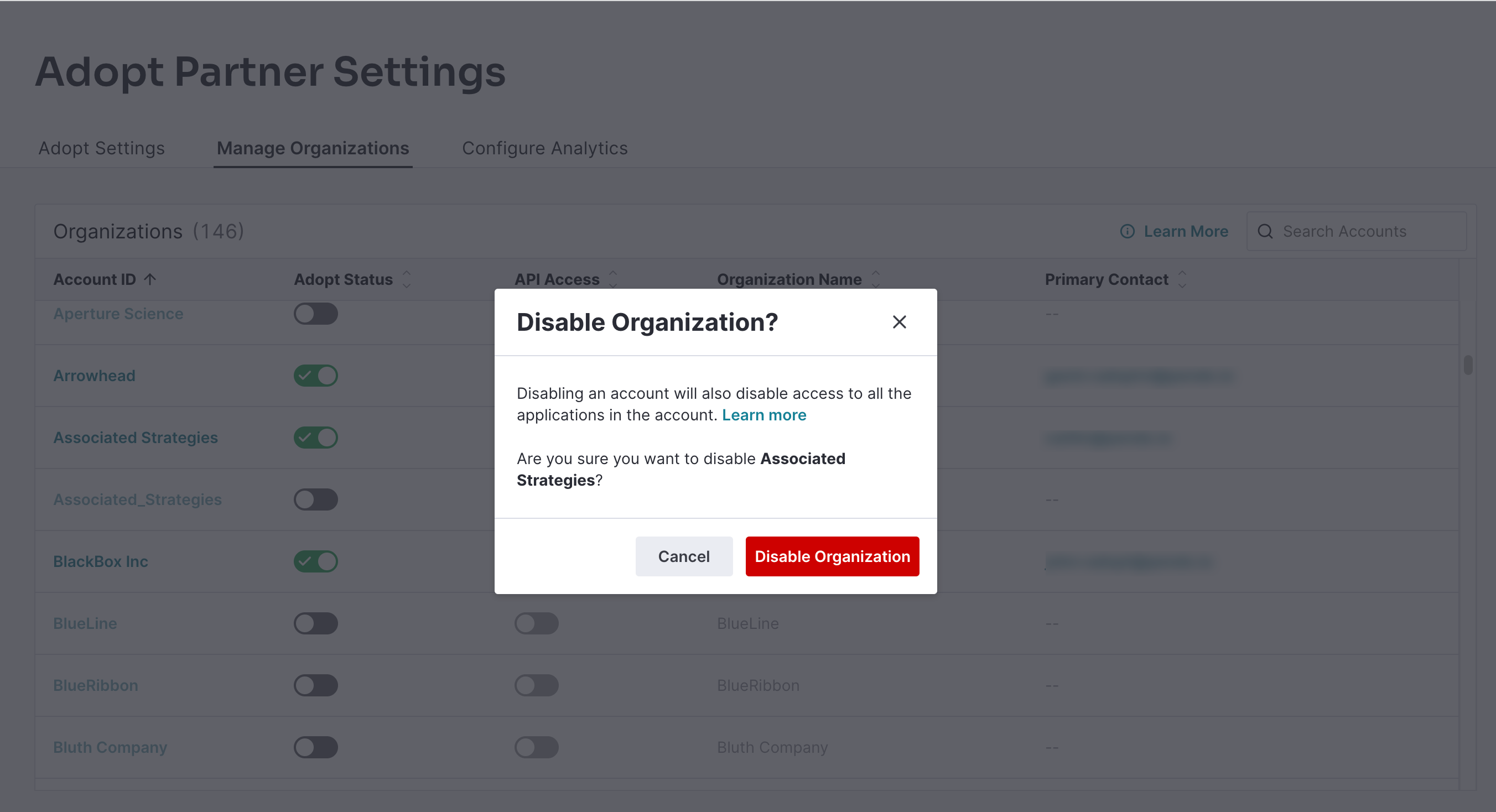Select the Manage Organizations tab
This screenshot has height=812, width=1496.
313,148
